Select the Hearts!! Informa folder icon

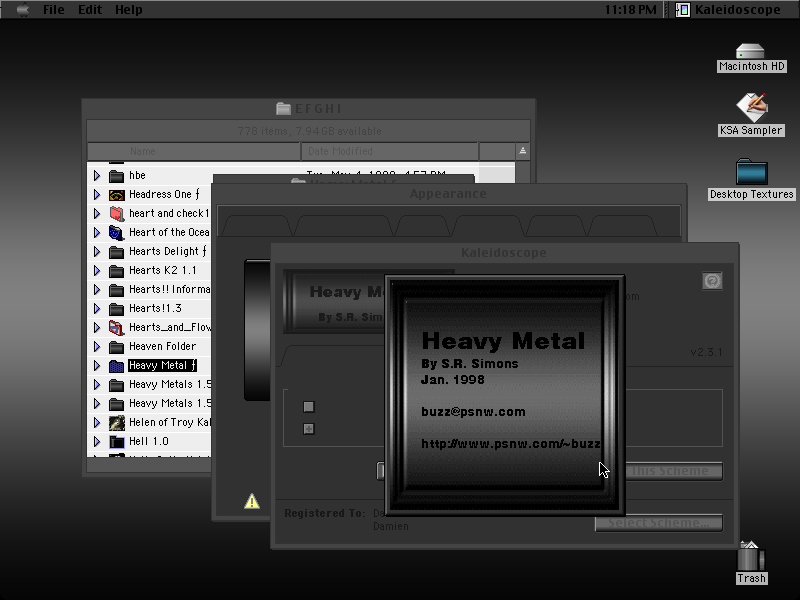click(x=116, y=290)
